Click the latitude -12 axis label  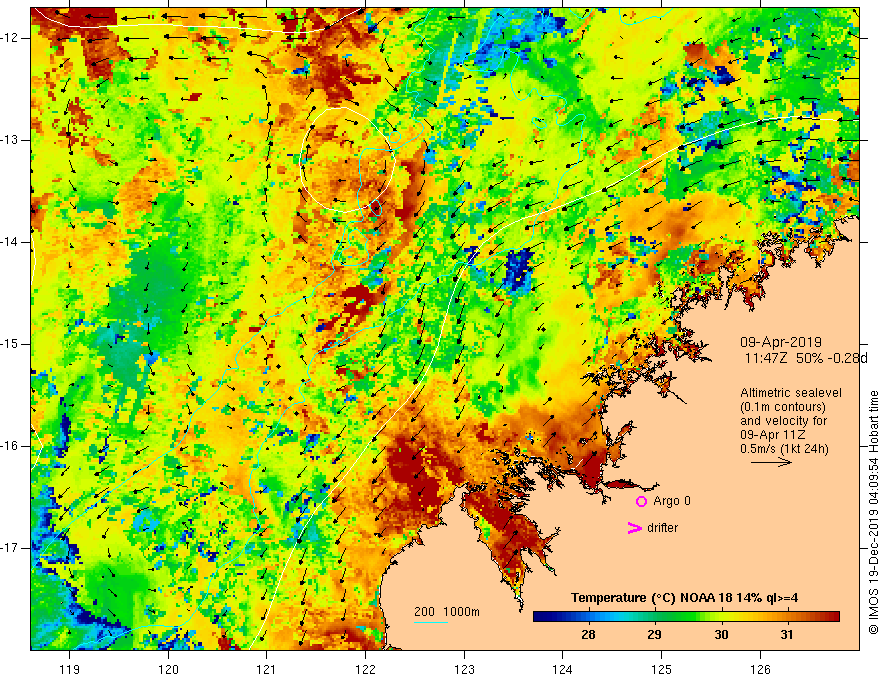click(10, 38)
